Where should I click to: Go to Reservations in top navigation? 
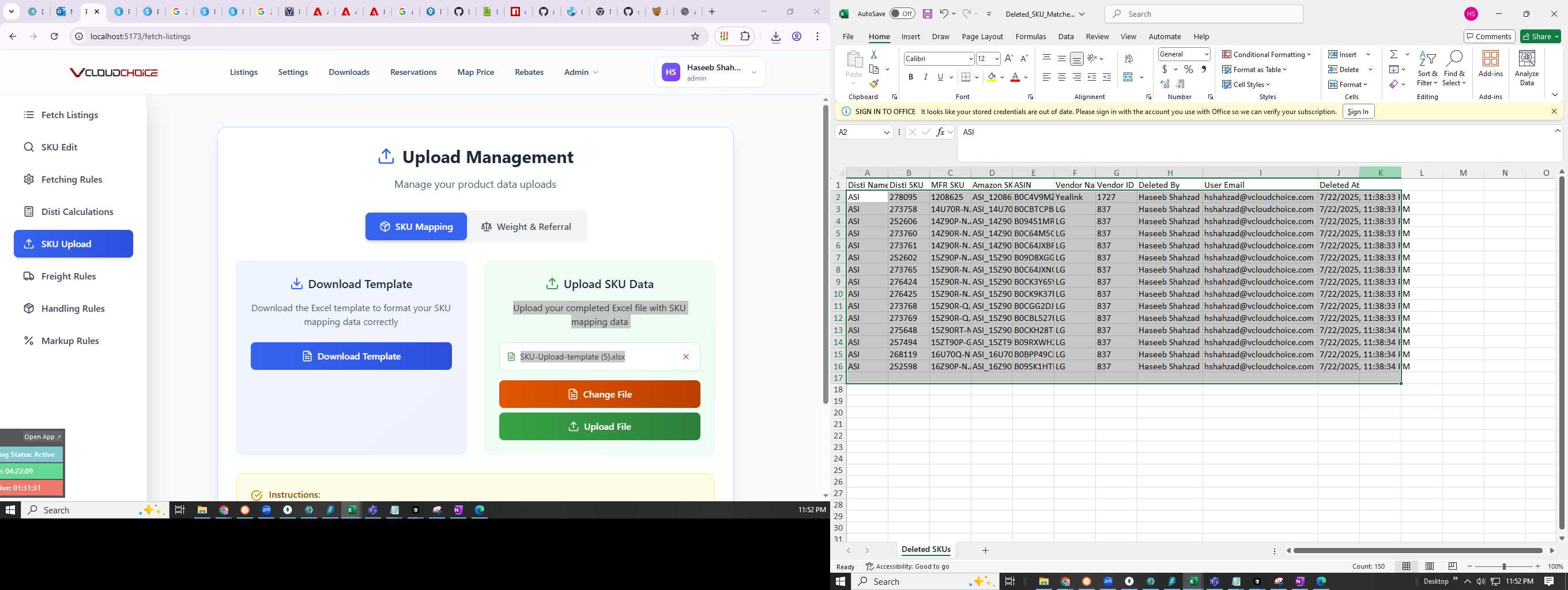pyautogui.click(x=413, y=72)
